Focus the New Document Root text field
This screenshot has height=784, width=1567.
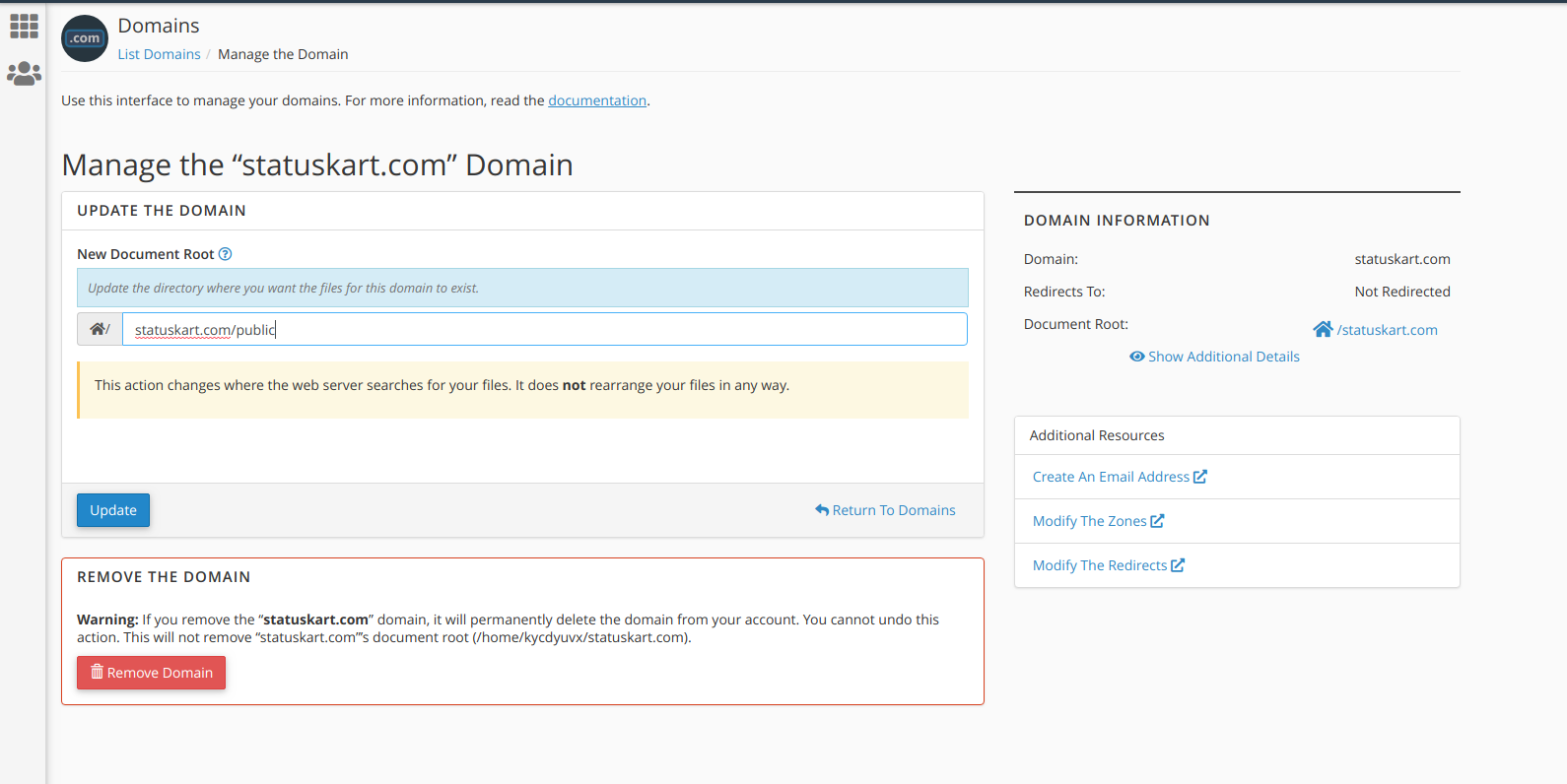544,329
